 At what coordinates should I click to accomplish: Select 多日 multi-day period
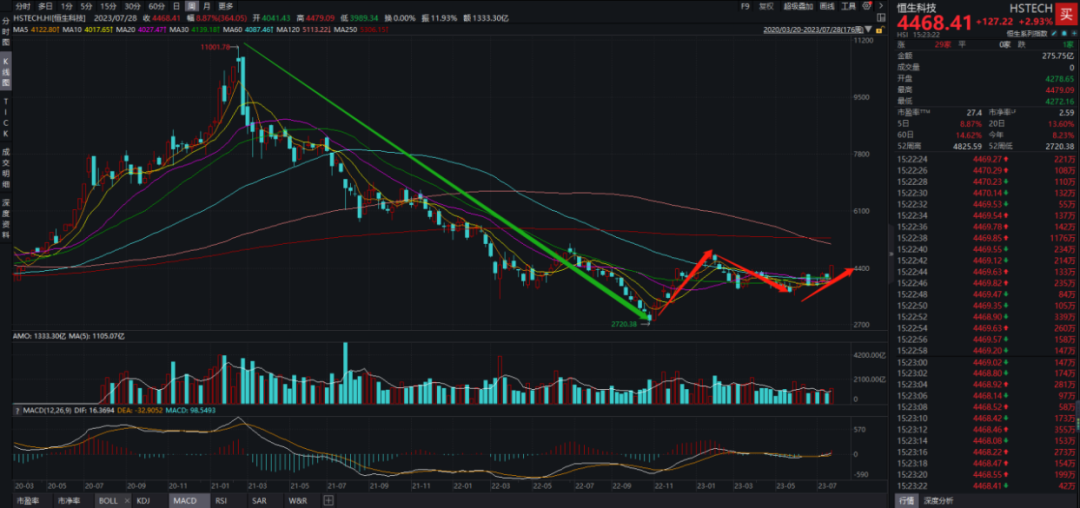pos(45,6)
